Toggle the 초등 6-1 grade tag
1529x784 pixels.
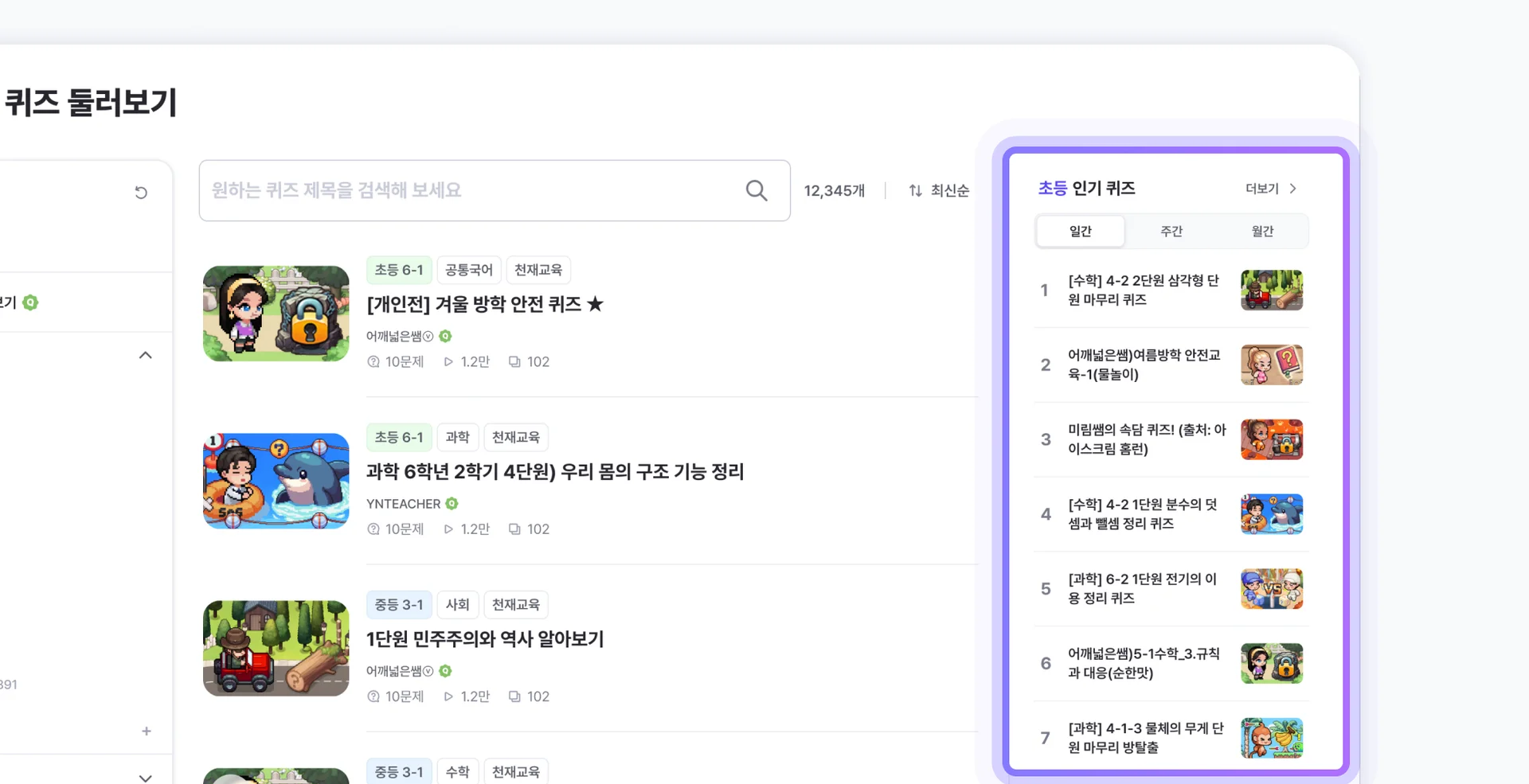click(399, 270)
